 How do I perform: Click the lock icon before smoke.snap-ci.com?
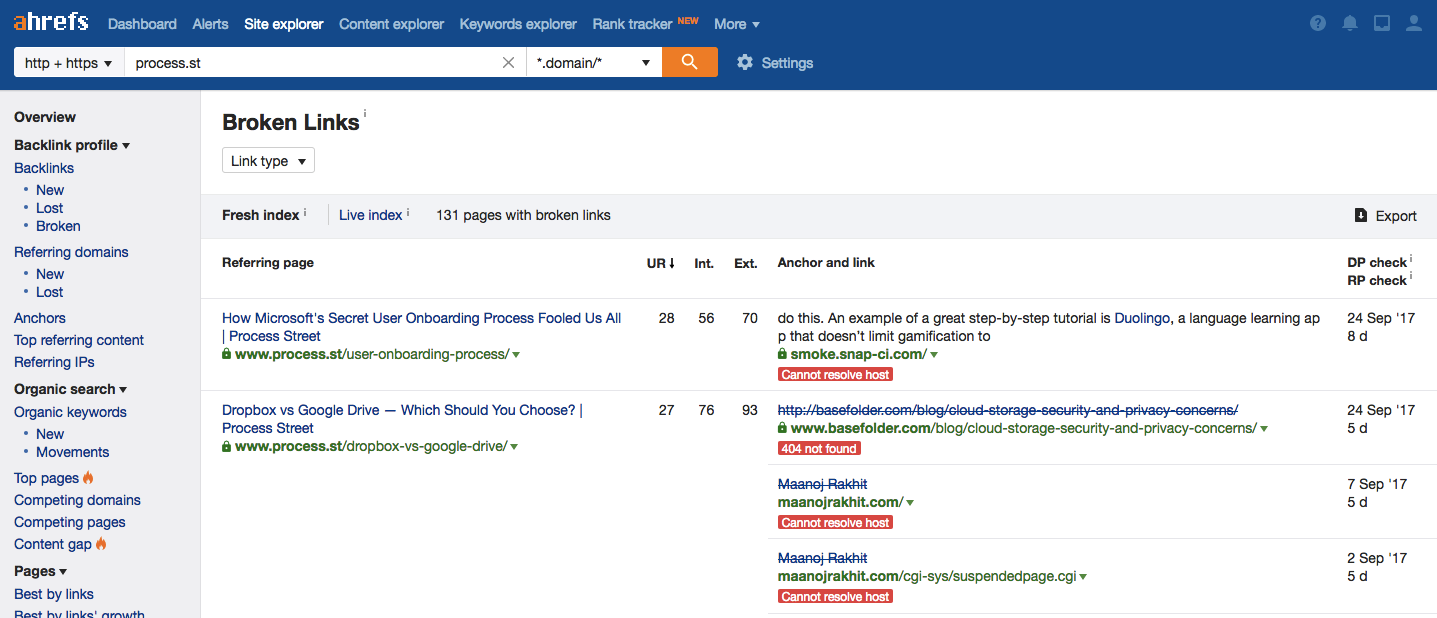[x=783, y=354]
